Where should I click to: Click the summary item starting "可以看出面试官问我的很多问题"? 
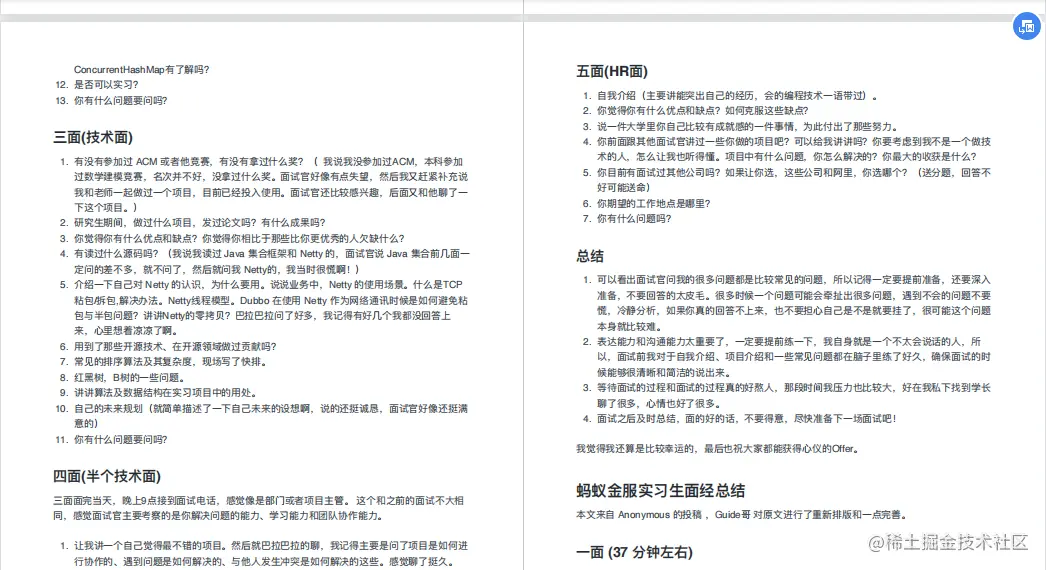click(x=794, y=303)
